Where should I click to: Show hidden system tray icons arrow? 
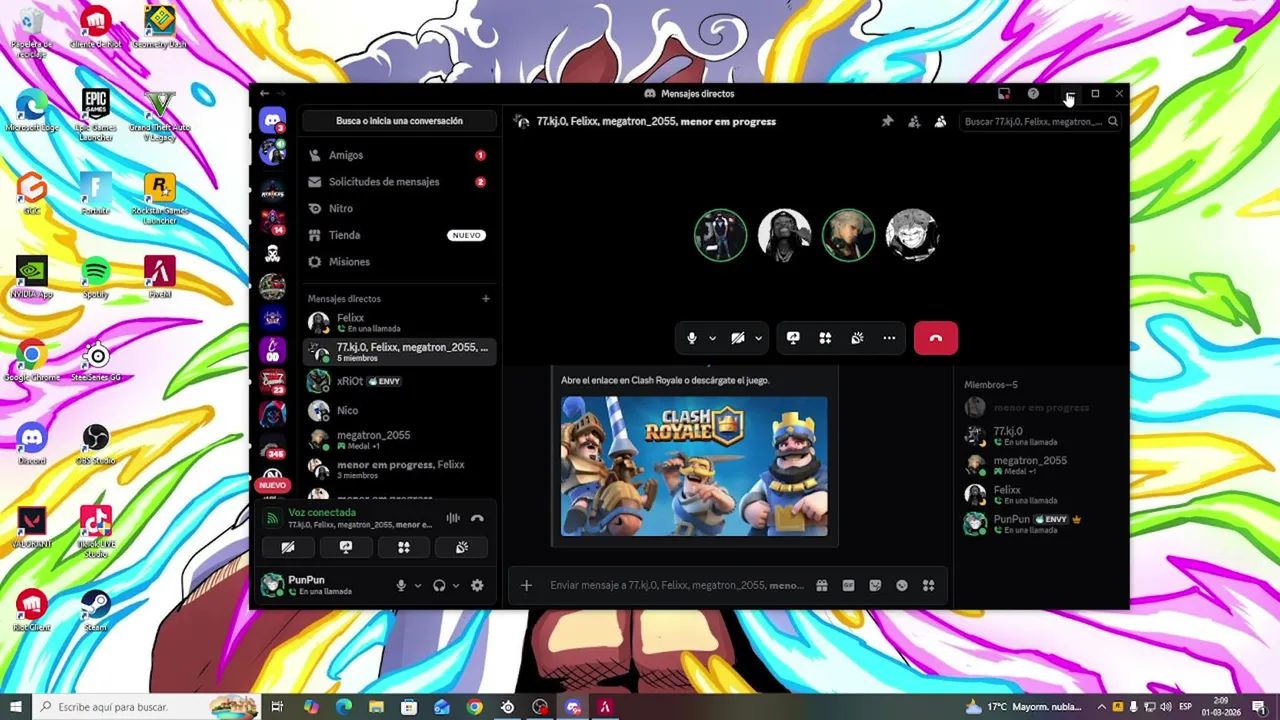tap(1101, 707)
